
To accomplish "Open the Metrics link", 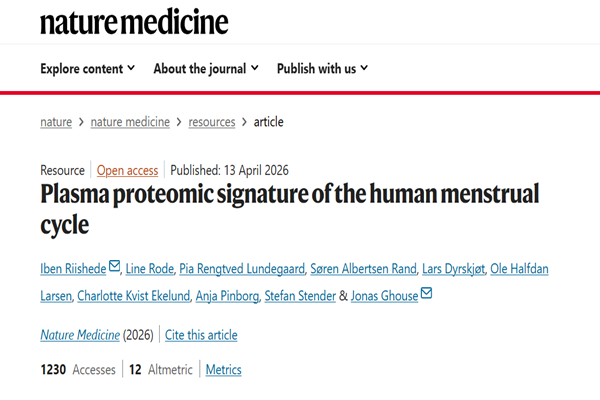I will pyautogui.click(x=223, y=370).
